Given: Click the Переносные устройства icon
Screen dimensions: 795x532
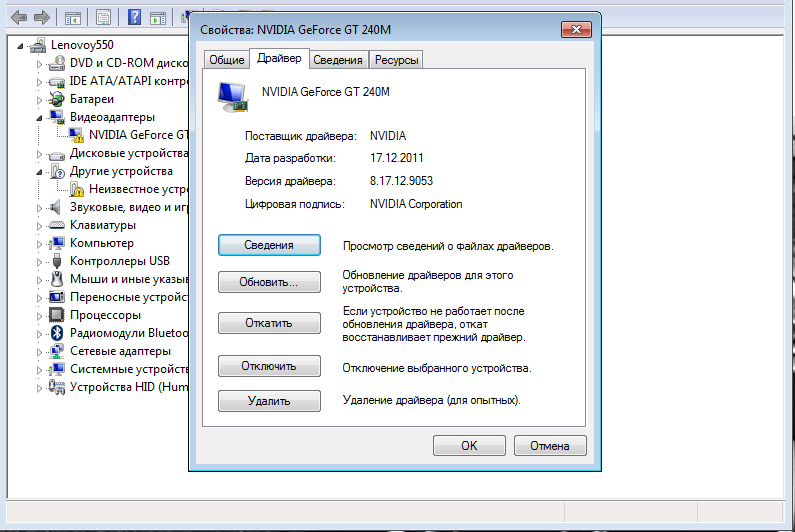Looking at the screenshot, I should (57, 297).
